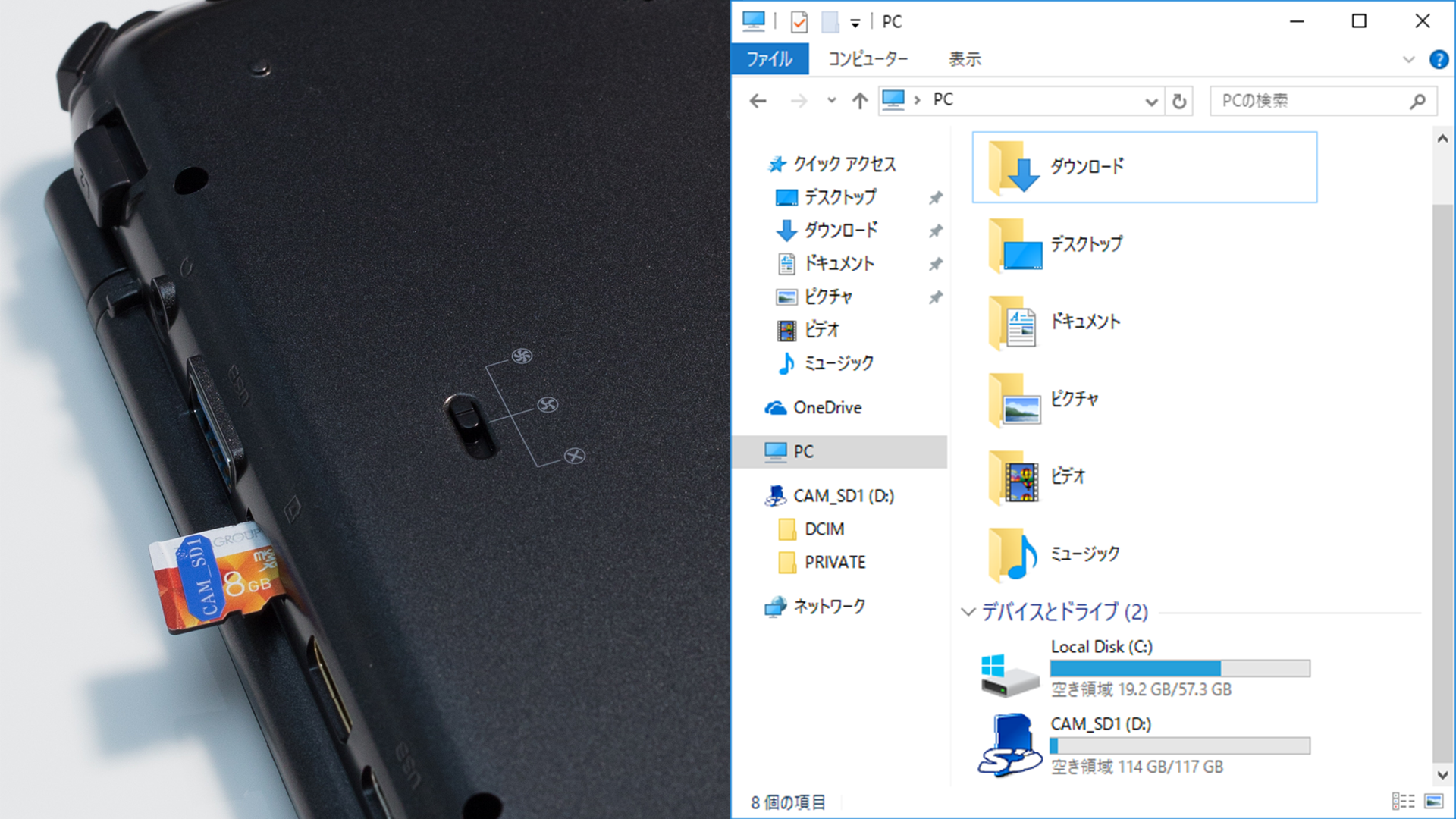Click the PCの検索 search field
The image size is (1456, 819).
1310,101
